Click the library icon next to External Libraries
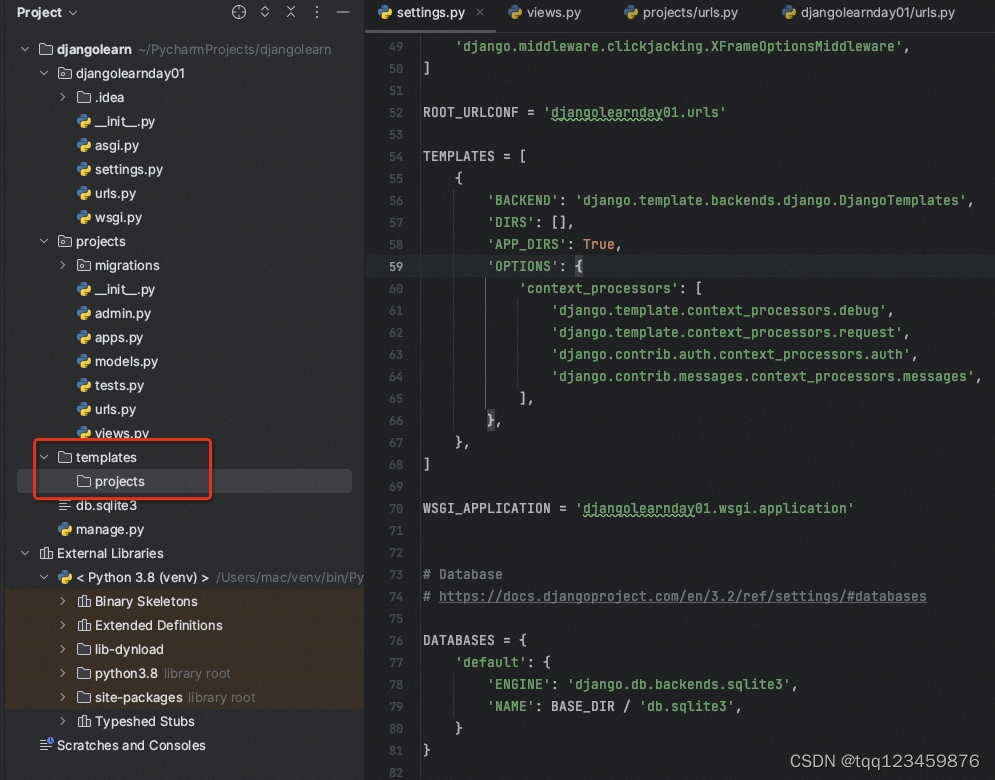 47,553
